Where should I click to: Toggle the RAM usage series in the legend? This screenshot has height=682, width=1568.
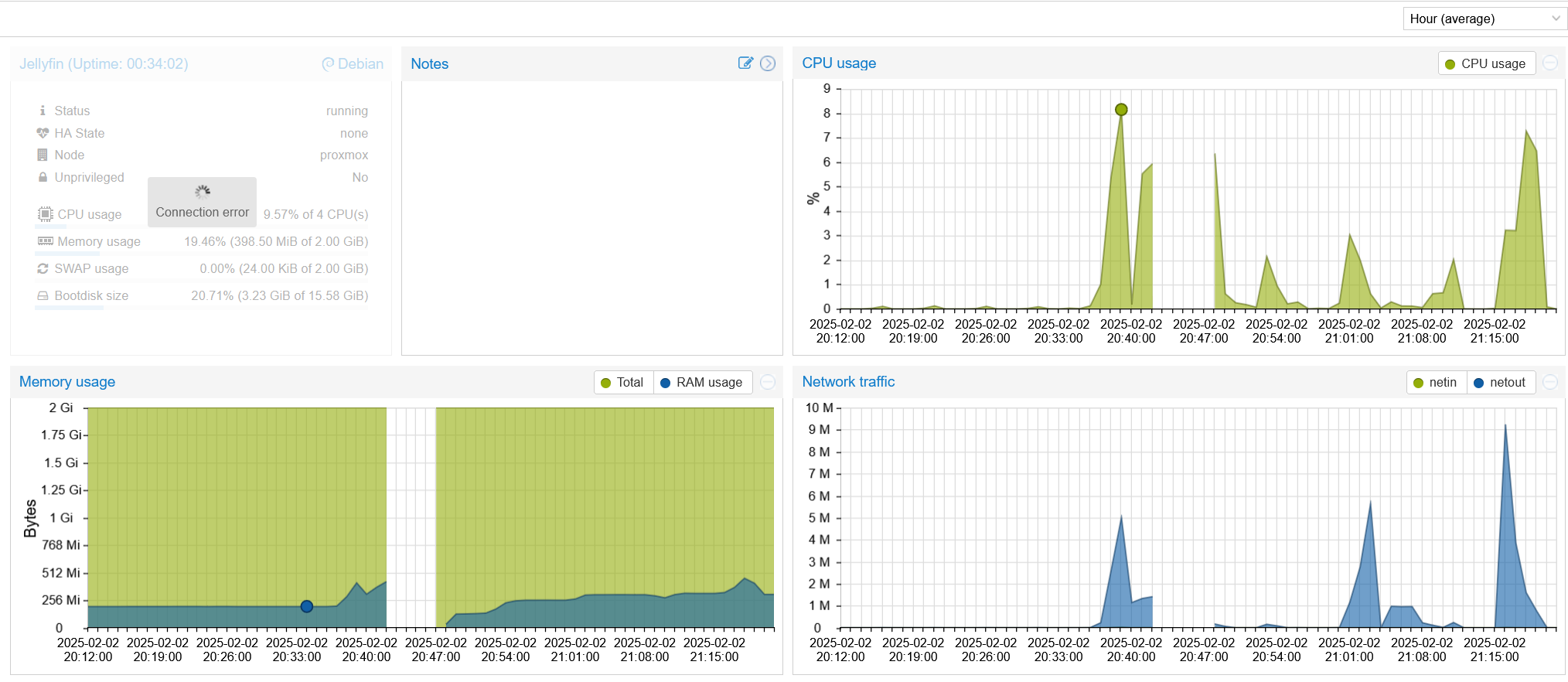pos(702,382)
